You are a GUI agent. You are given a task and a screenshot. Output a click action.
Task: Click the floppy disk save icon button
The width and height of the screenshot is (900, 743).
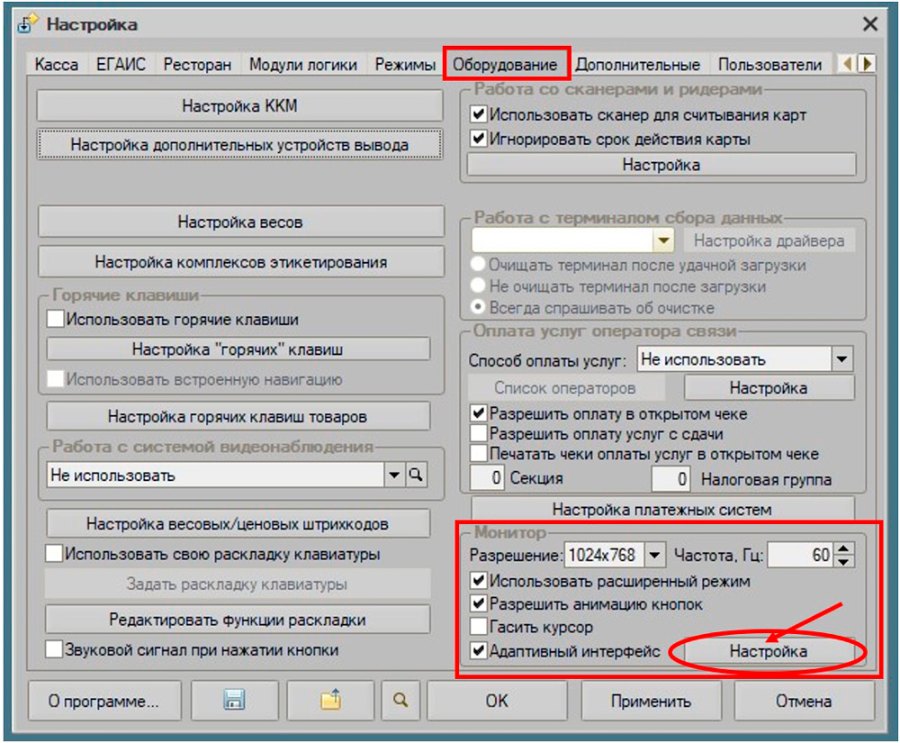coord(234,700)
